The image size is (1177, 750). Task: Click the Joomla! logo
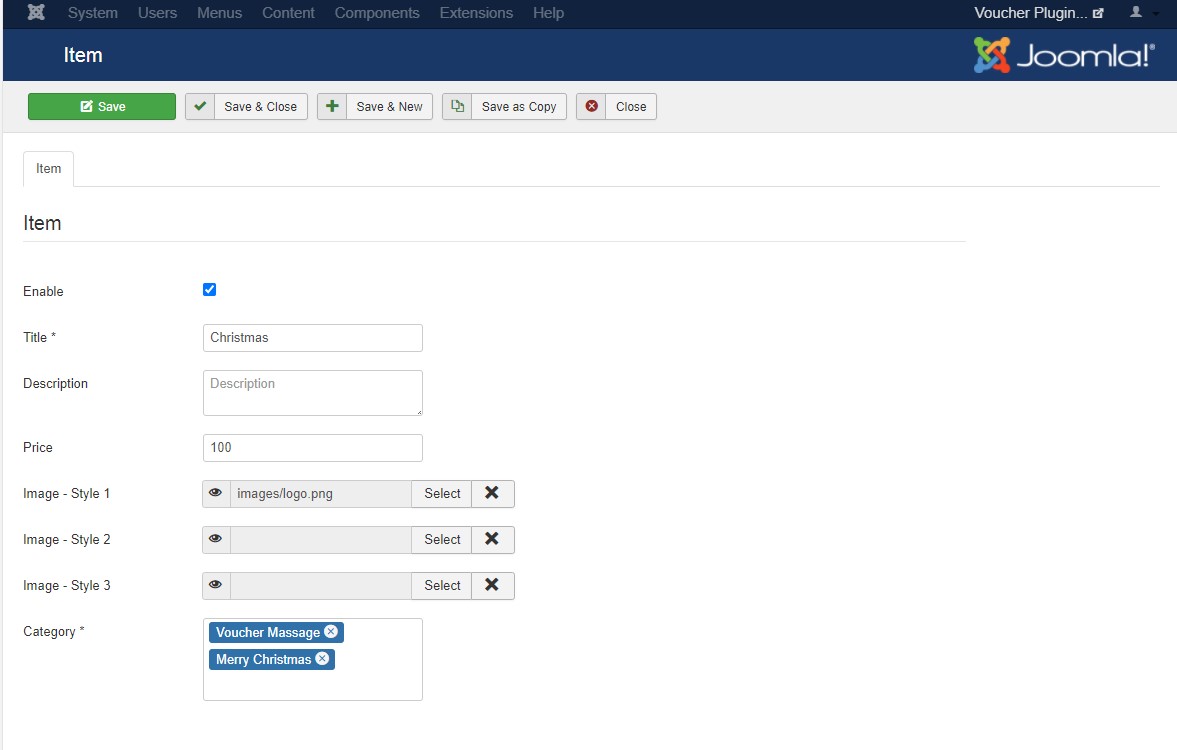(x=1064, y=55)
